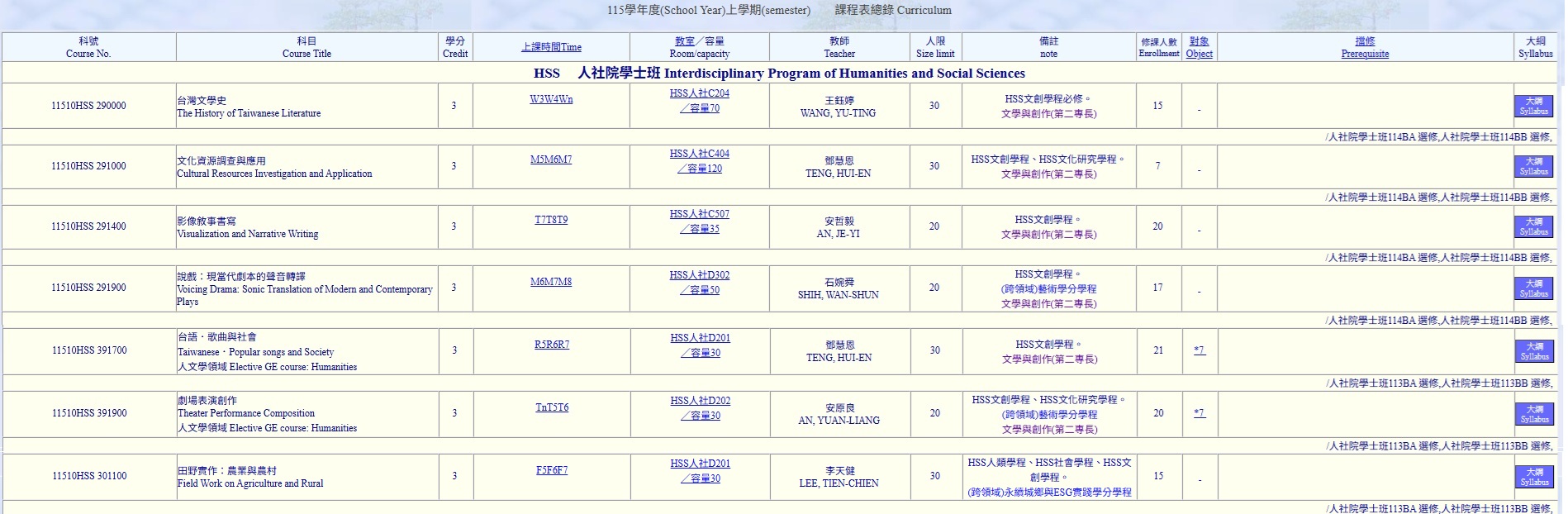Open time slot T7T8T9
This screenshot has height=514, width=1568.
tap(551, 220)
